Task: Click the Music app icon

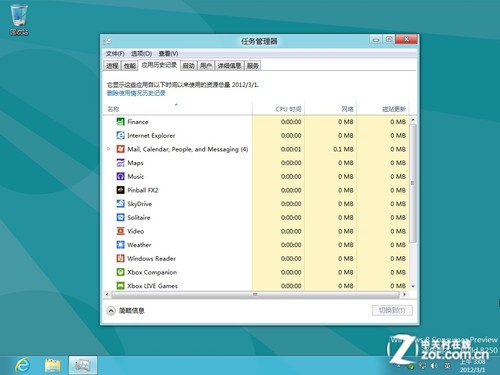Action: click(x=120, y=176)
